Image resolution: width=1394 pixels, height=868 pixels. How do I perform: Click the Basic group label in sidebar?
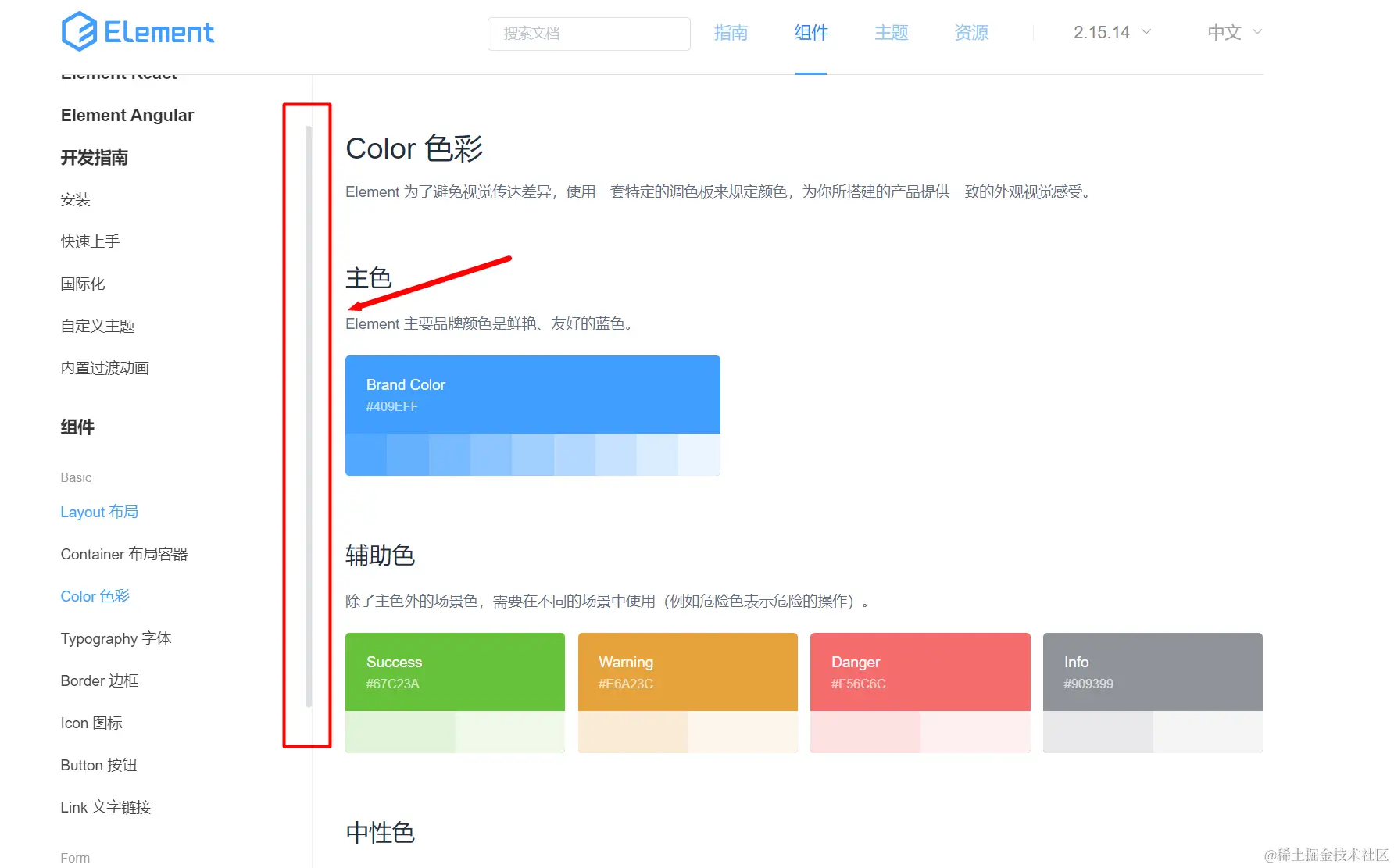pos(76,477)
